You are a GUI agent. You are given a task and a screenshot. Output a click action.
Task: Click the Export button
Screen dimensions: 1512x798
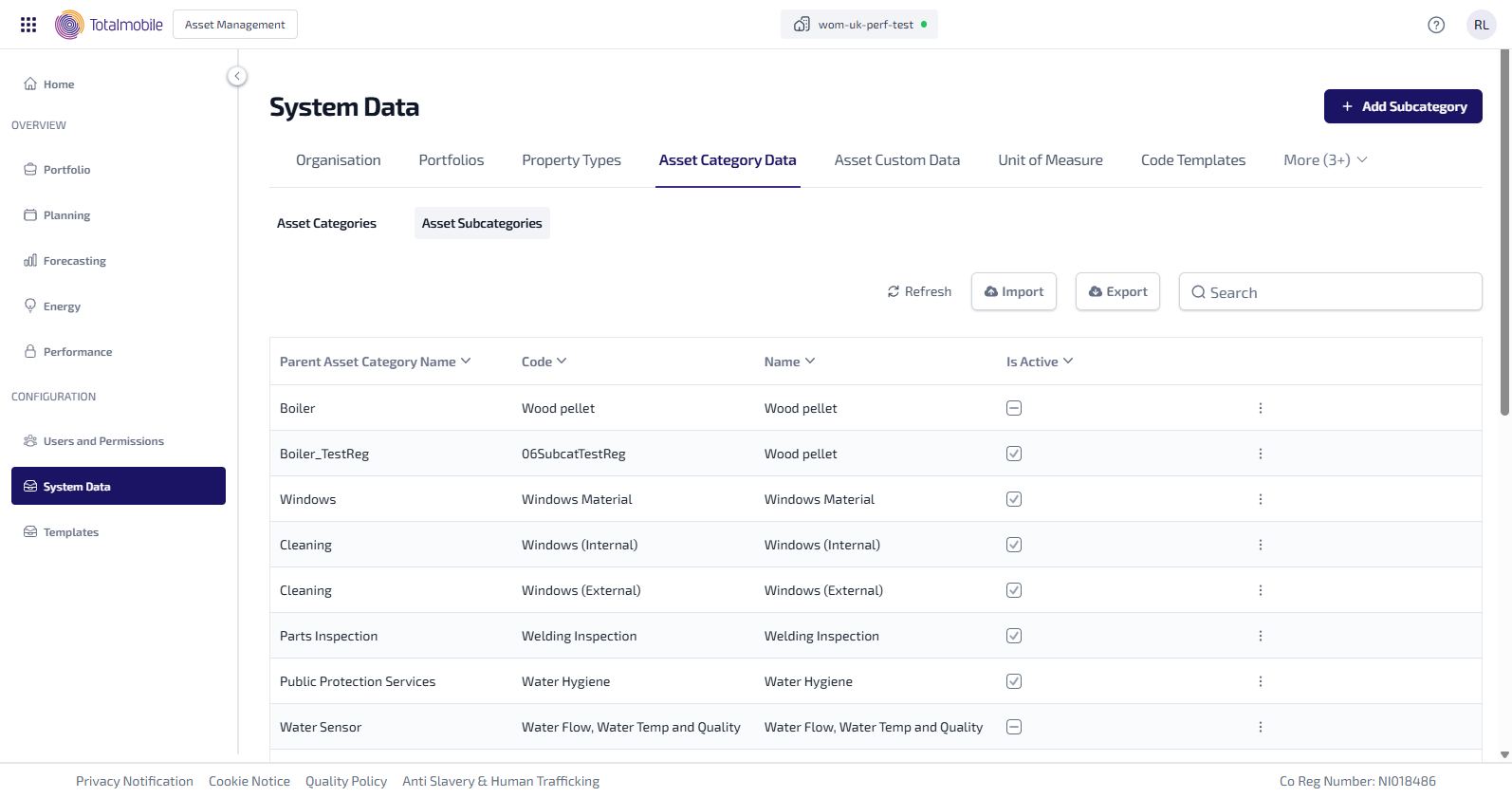1117,292
